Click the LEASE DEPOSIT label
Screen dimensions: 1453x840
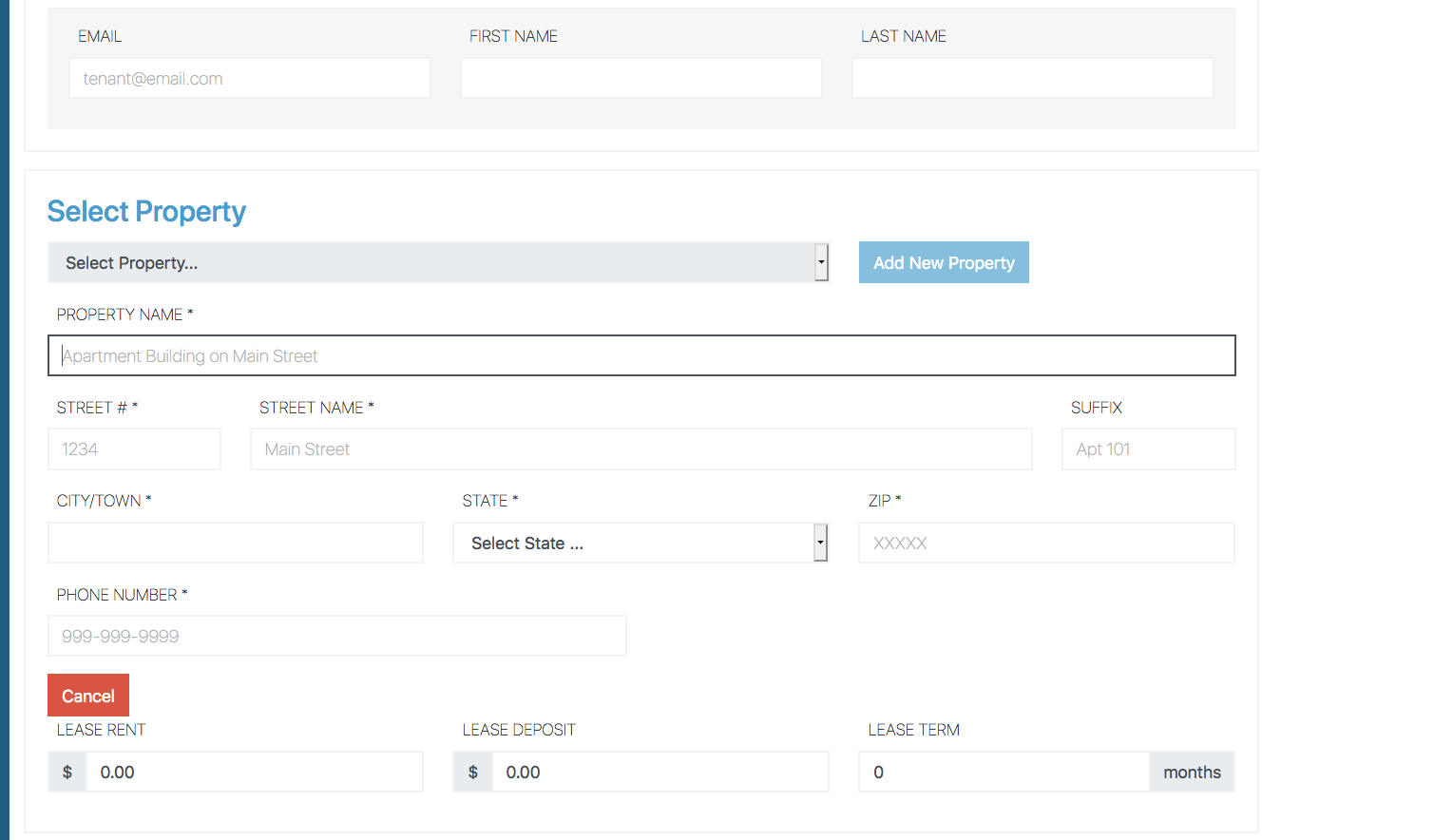[x=519, y=730]
